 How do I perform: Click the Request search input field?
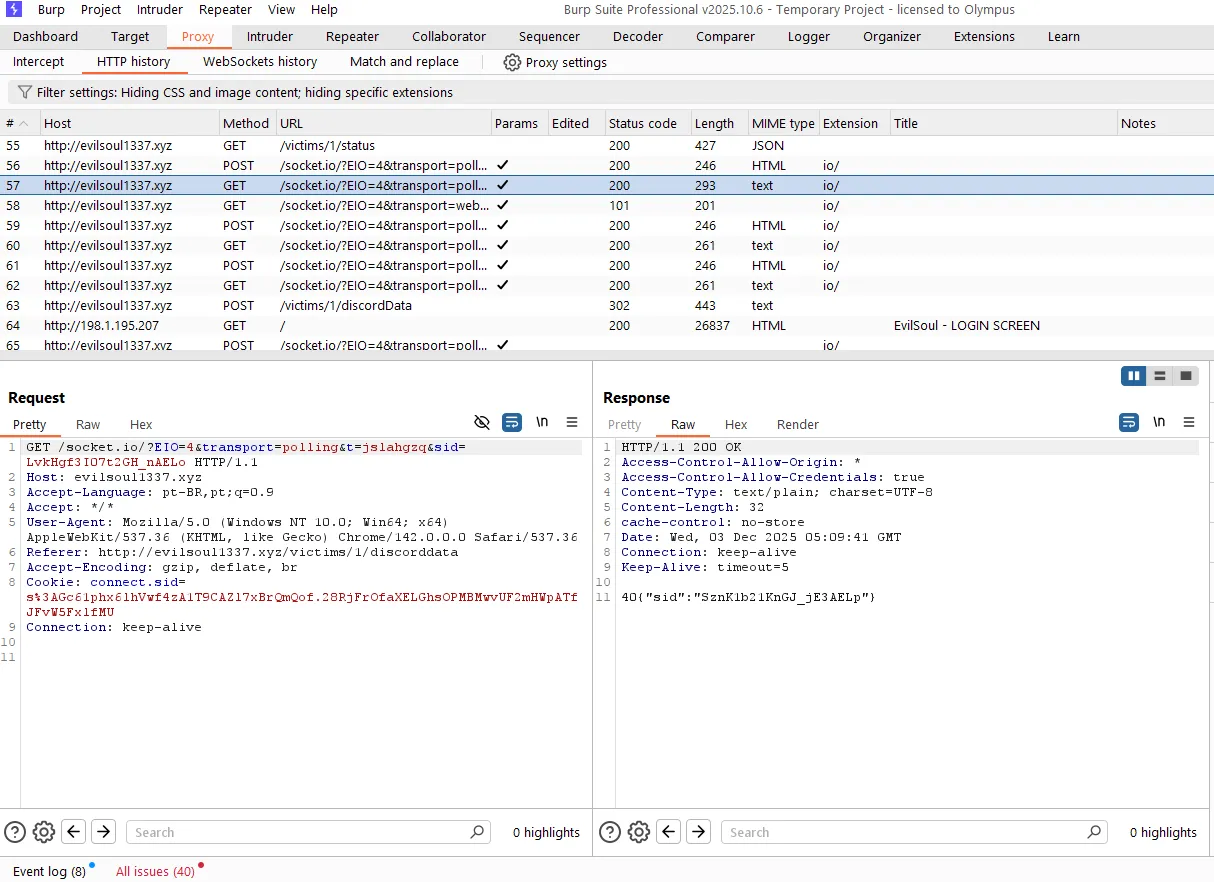click(x=308, y=832)
